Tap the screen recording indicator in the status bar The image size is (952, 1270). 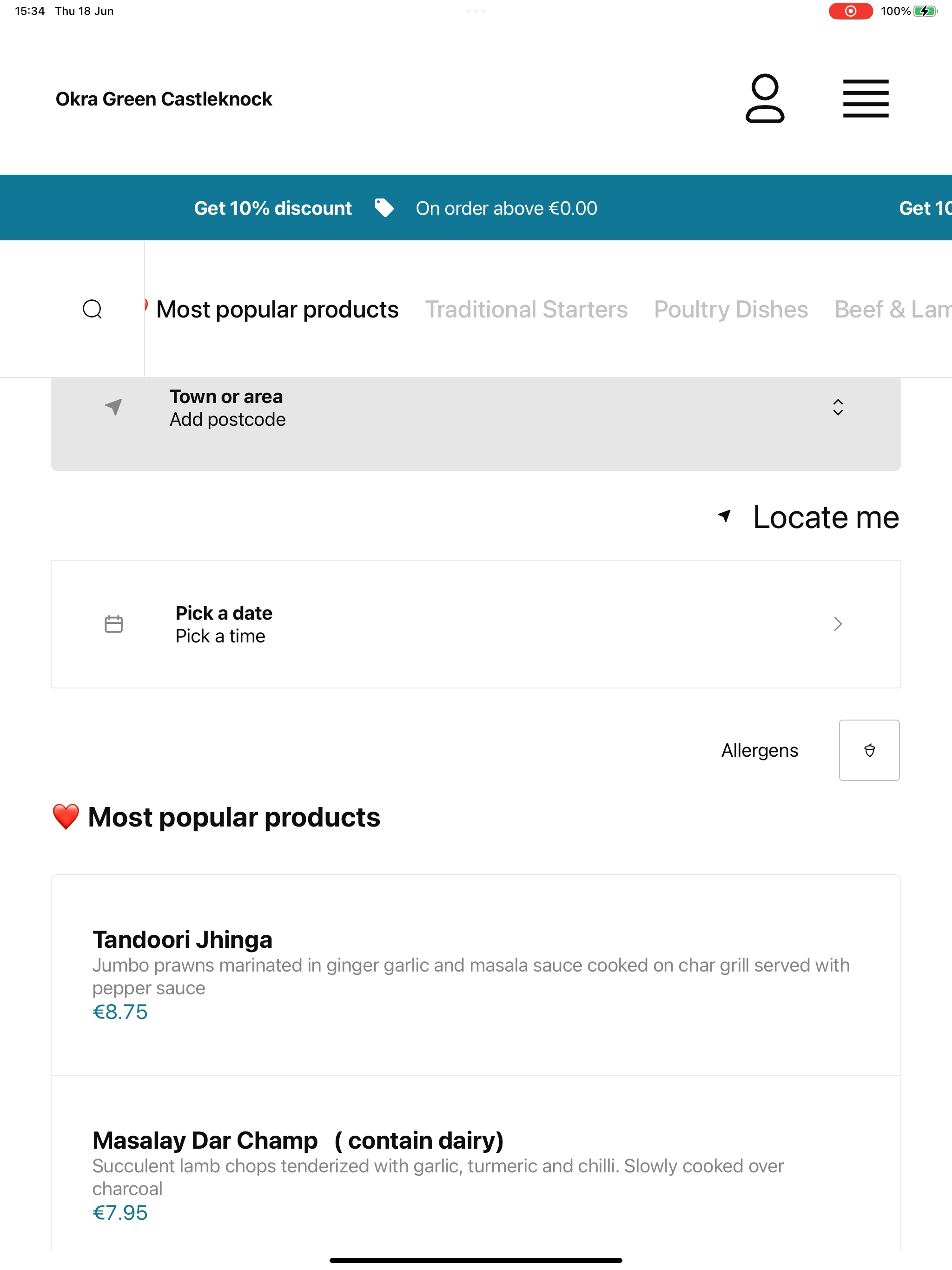pos(850,11)
